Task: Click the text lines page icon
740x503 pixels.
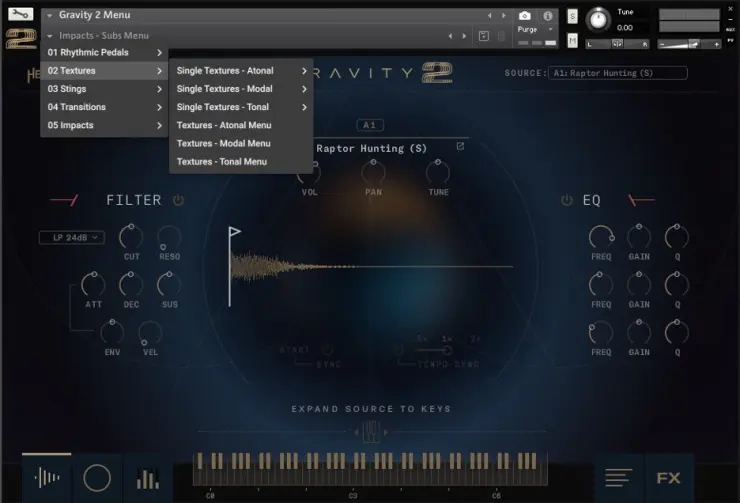Action: tap(618, 478)
